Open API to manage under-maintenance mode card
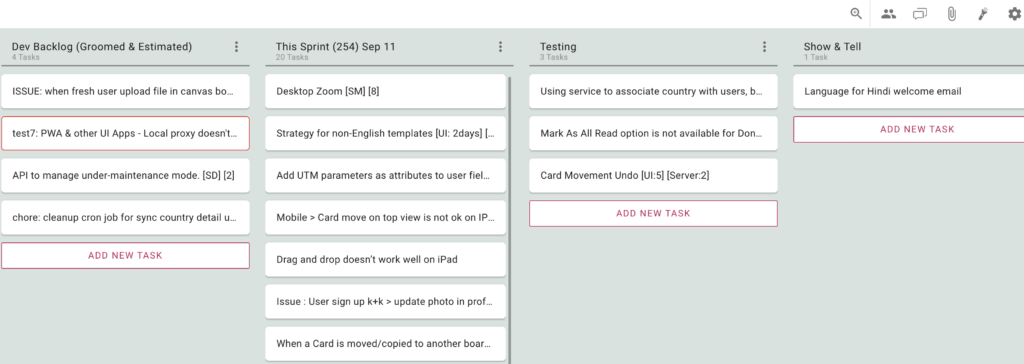The height and width of the screenshot is (364, 1024). coord(125,176)
